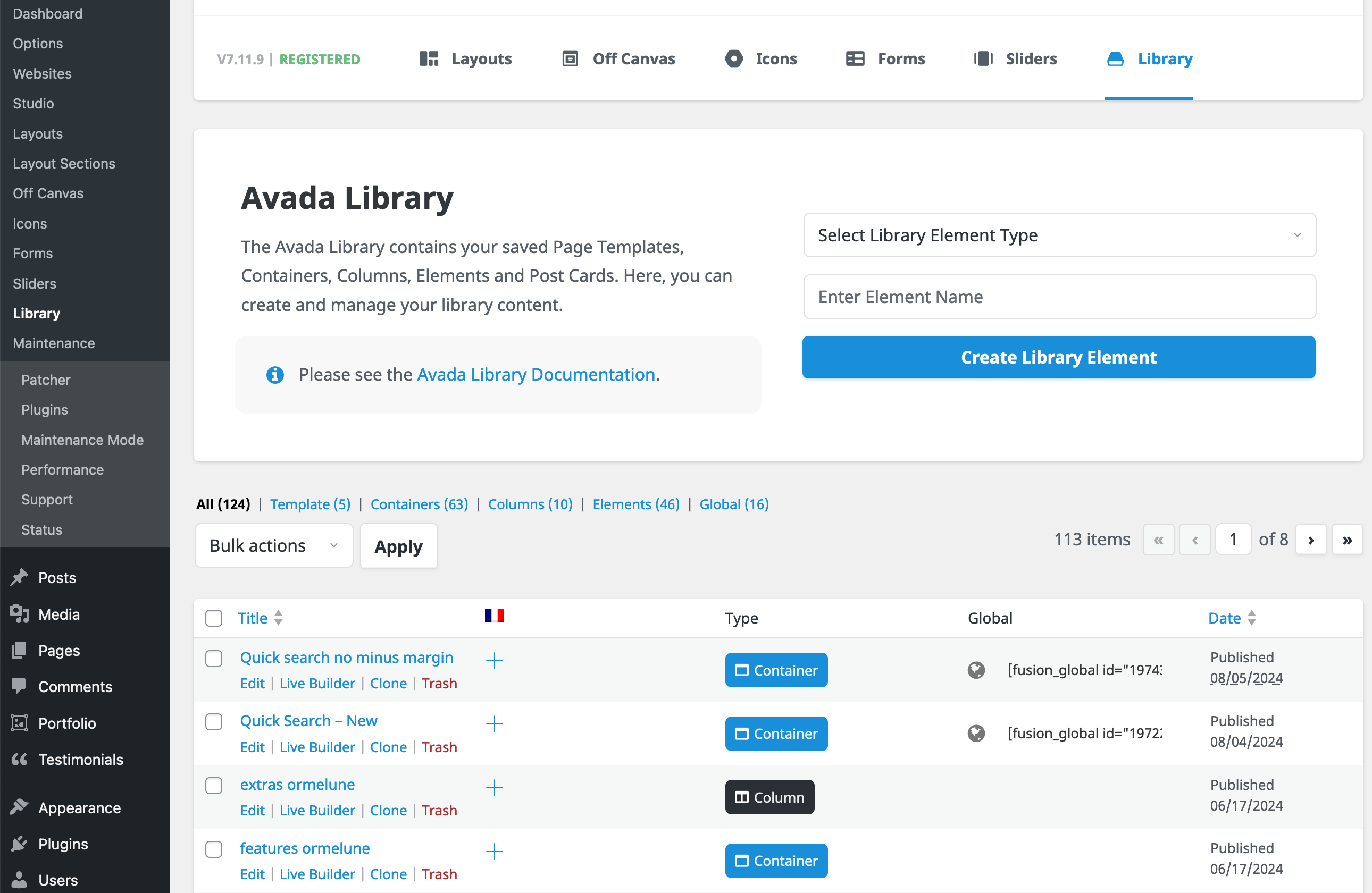The width and height of the screenshot is (1372, 893).
Task: Switch to the Sliders tab
Action: 1015,59
